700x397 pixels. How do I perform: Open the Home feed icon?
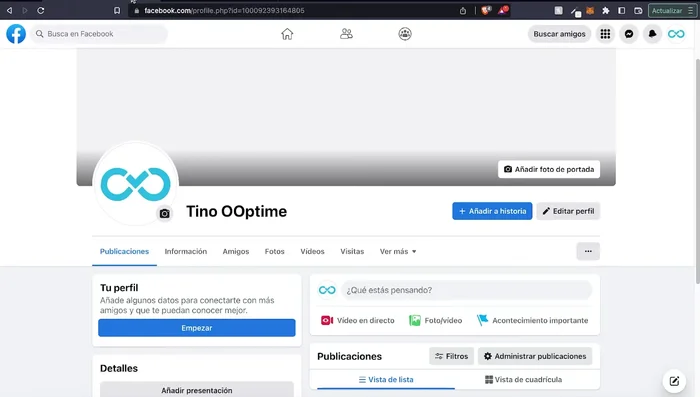click(287, 34)
